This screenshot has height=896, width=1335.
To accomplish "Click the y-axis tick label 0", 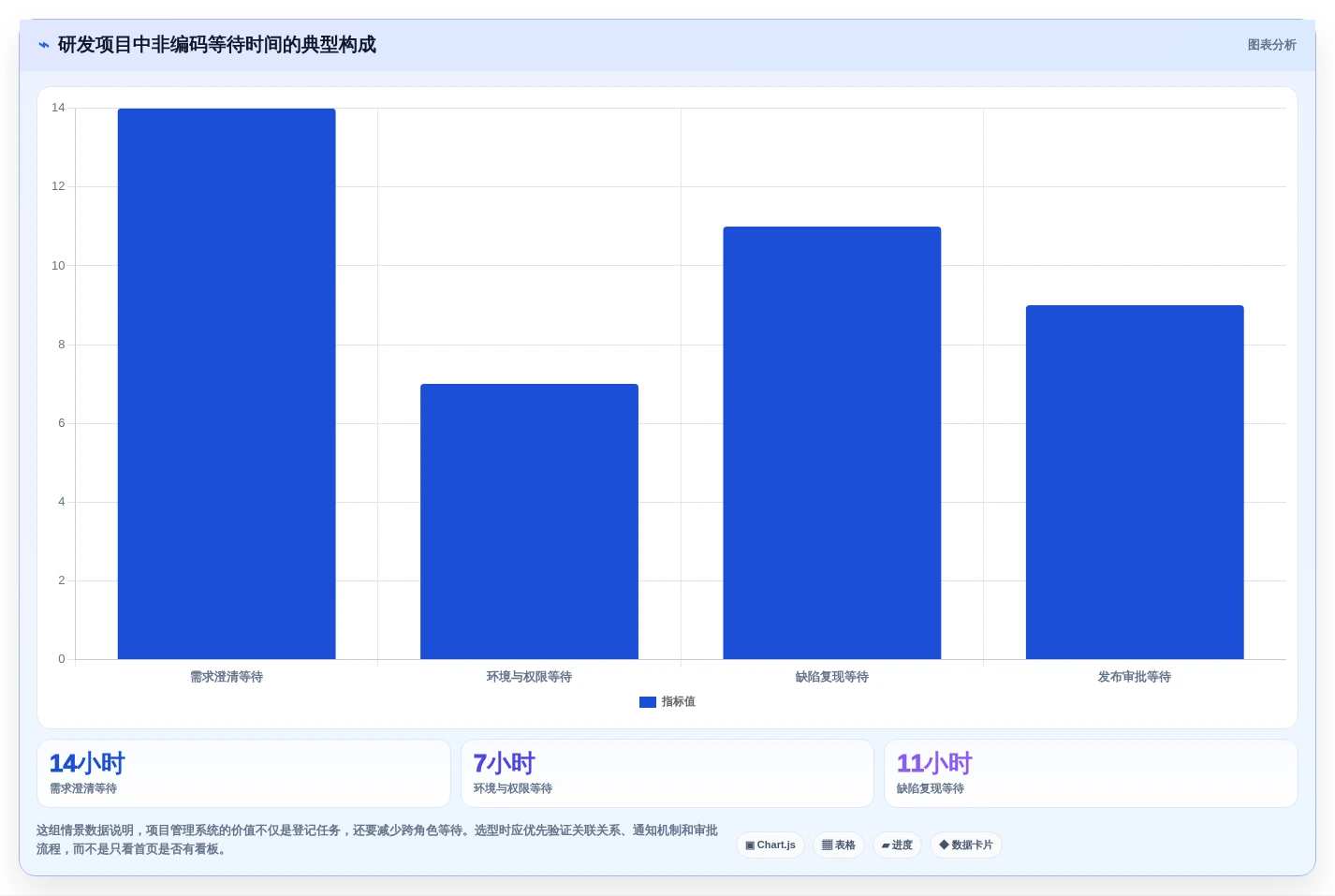I will point(62,659).
